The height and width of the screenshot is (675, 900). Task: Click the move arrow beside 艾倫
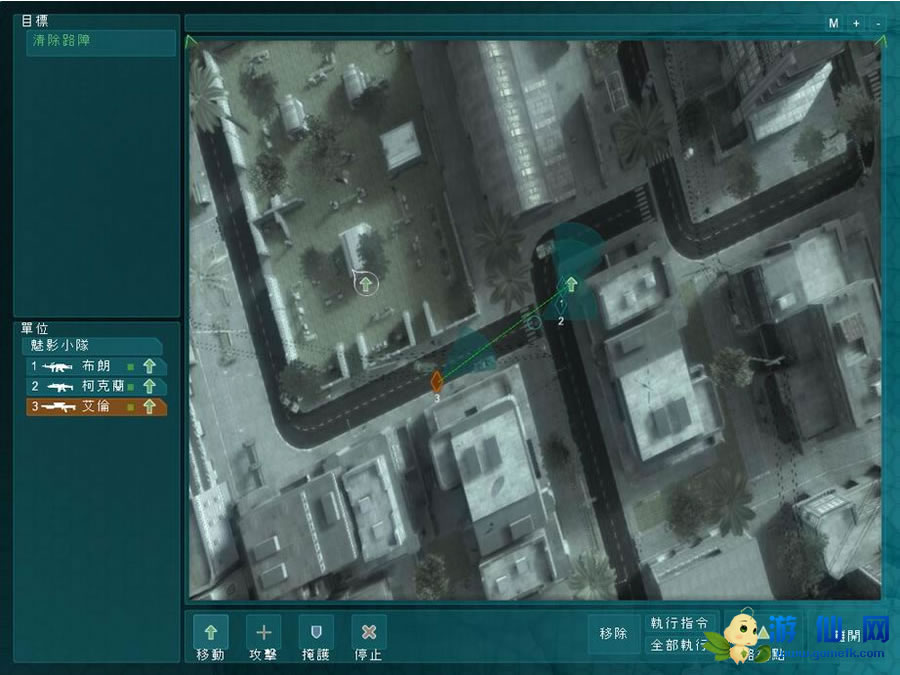click(x=150, y=407)
